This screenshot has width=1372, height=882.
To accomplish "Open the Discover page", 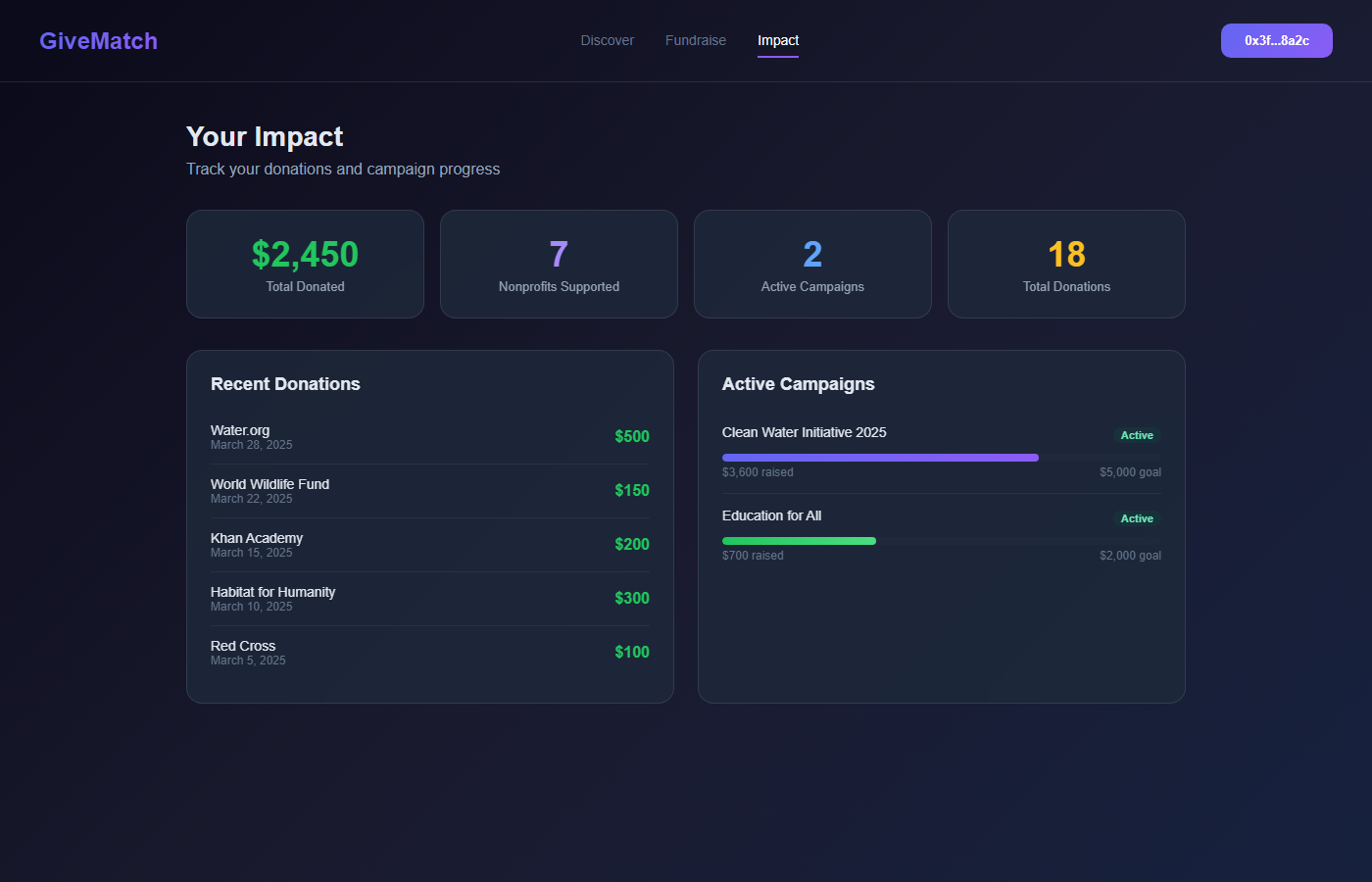I will pos(607,40).
